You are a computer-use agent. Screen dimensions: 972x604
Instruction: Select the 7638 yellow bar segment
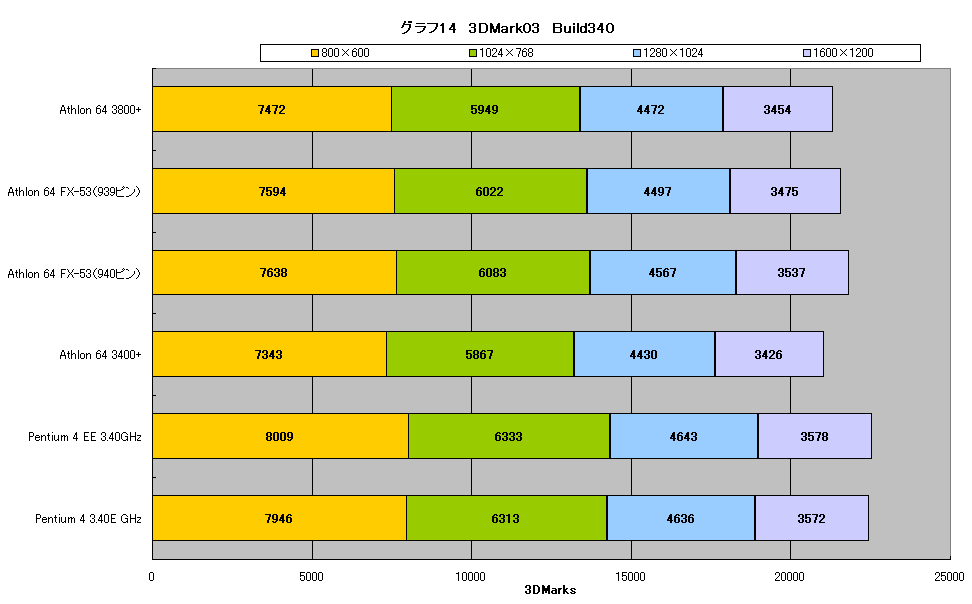pyautogui.click(x=275, y=273)
